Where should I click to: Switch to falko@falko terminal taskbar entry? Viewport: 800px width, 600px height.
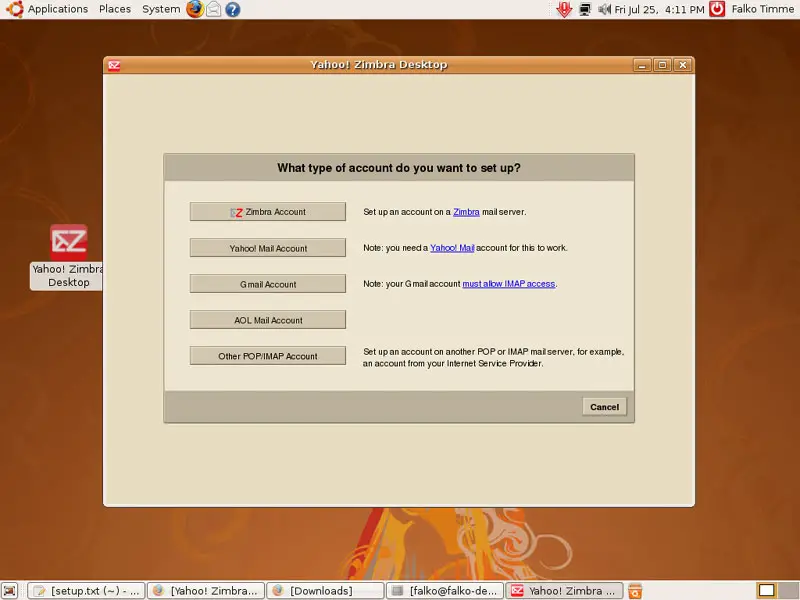click(x=445, y=591)
